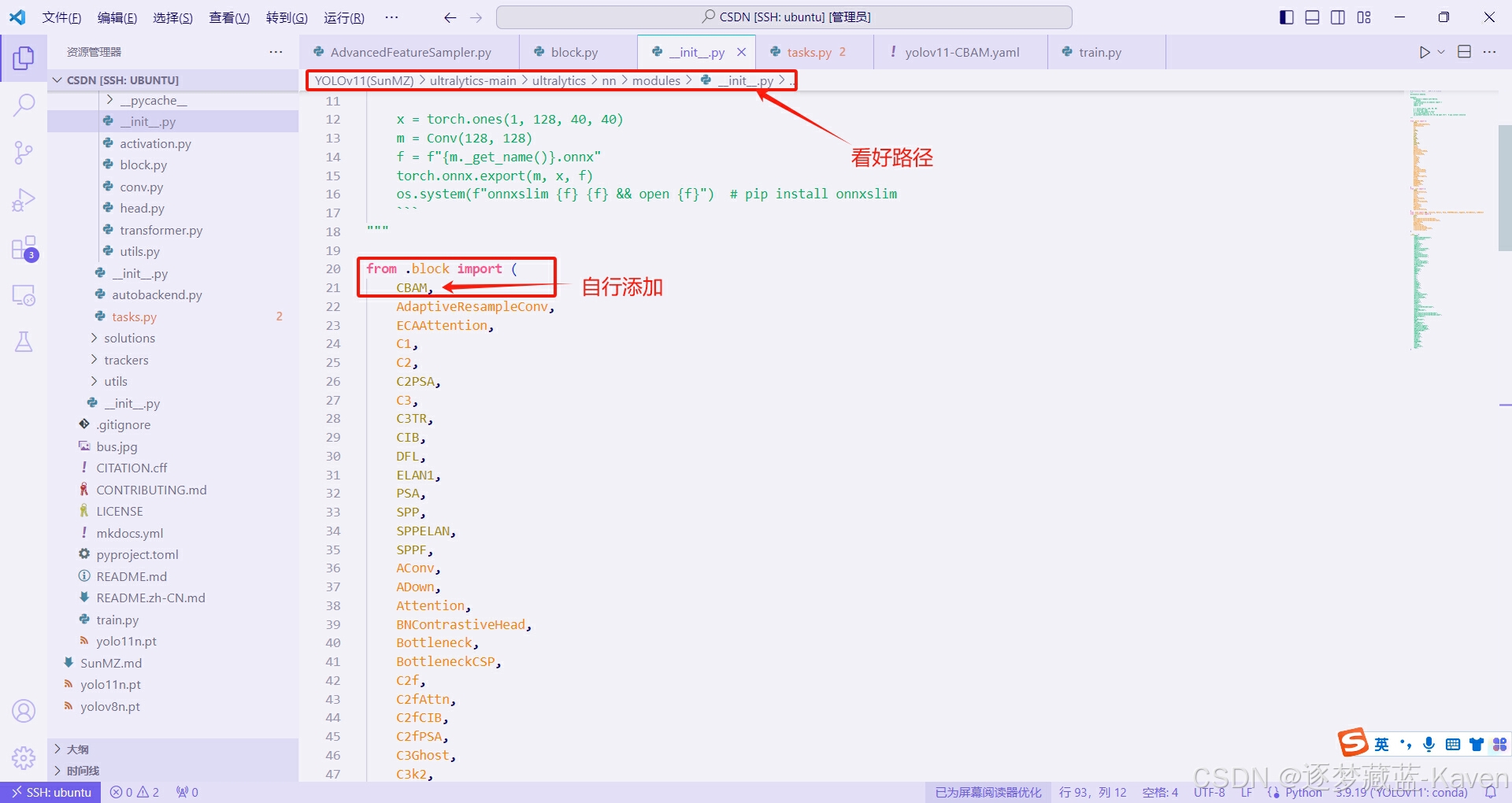
Task: Open the 选择(S) menu
Action: tap(173, 17)
